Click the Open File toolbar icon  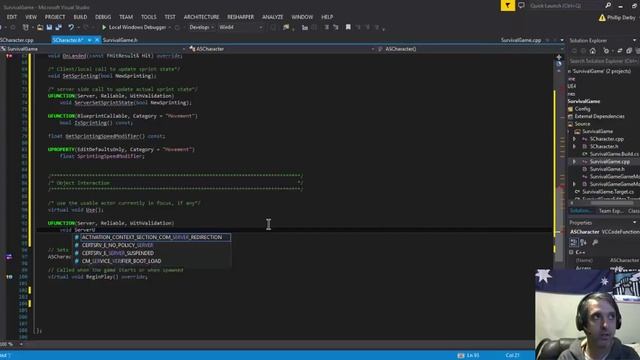pos(40,27)
